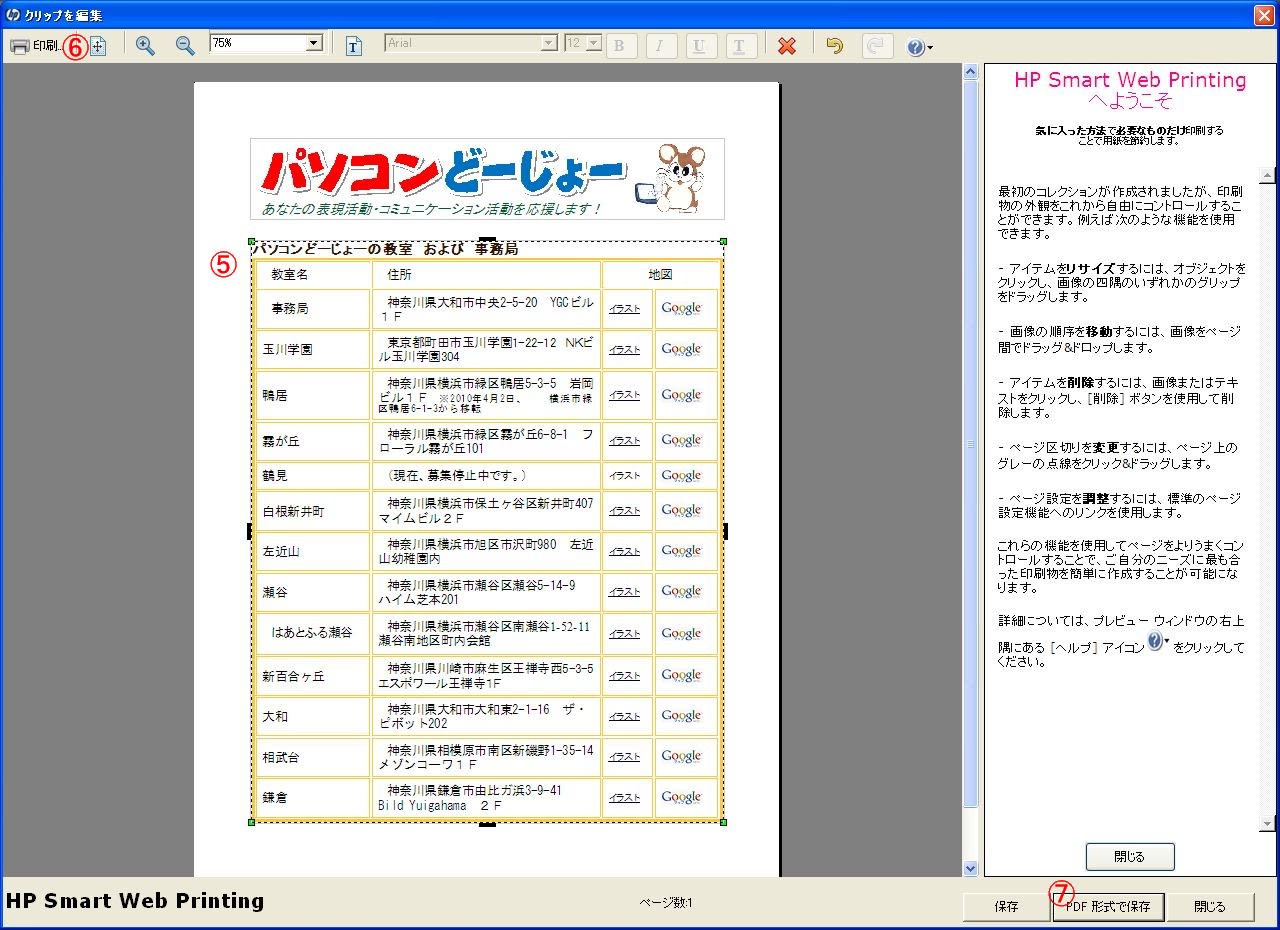Zoom out with the minus magnifier
The height and width of the screenshot is (930, 1280).
tap(185, 46)
